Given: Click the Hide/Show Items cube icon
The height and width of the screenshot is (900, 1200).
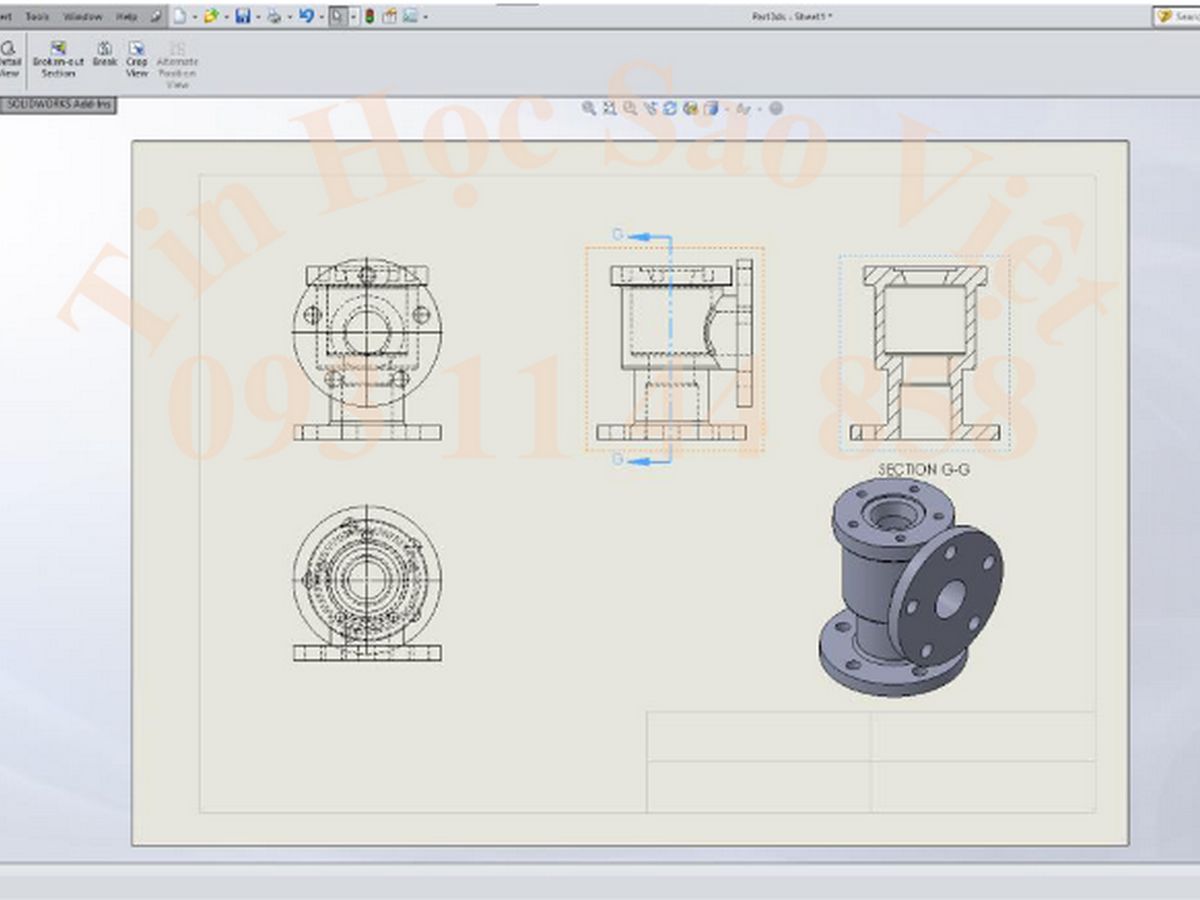Looking at the screenshot, I should tap(711, 108).
